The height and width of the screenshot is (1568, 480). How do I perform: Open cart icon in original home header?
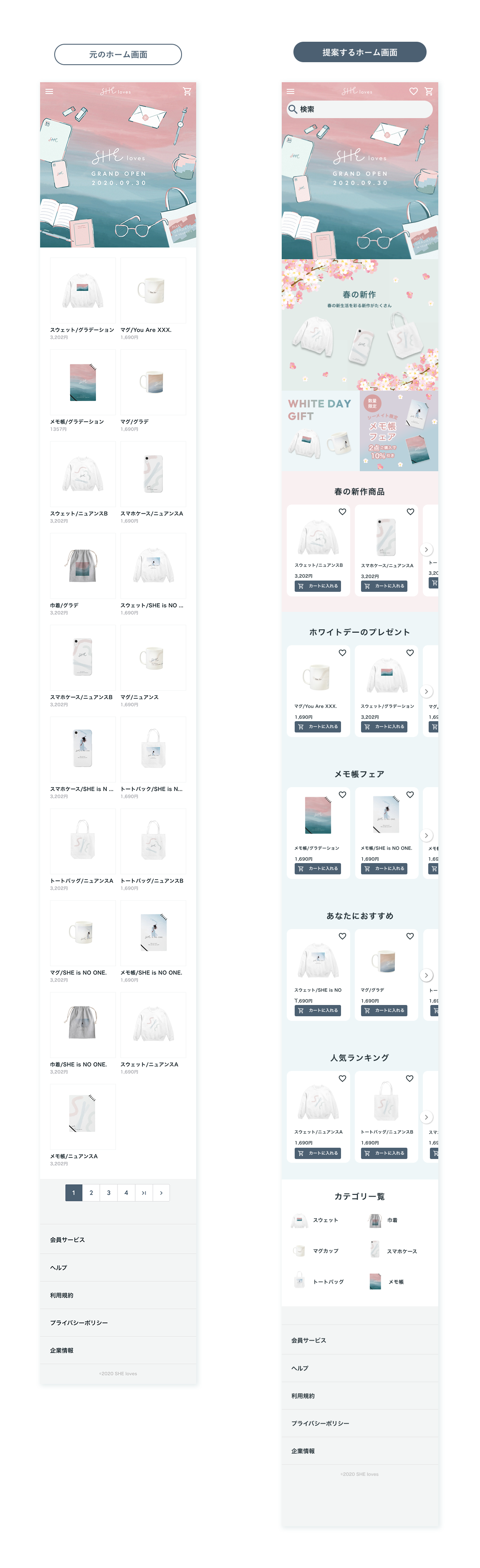click(x=187, y=91)
